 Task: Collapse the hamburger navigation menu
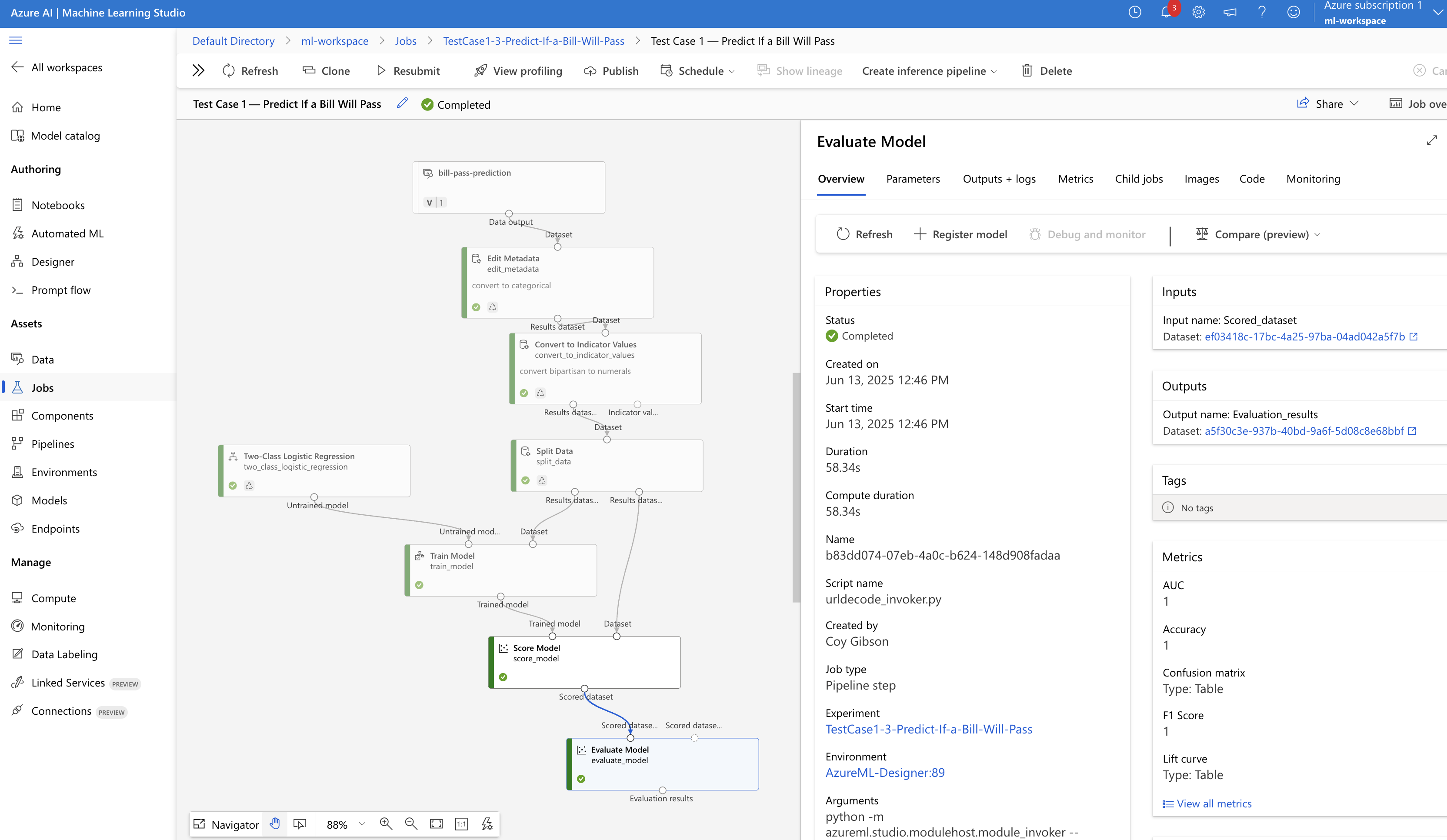click(x=16, y=40)
